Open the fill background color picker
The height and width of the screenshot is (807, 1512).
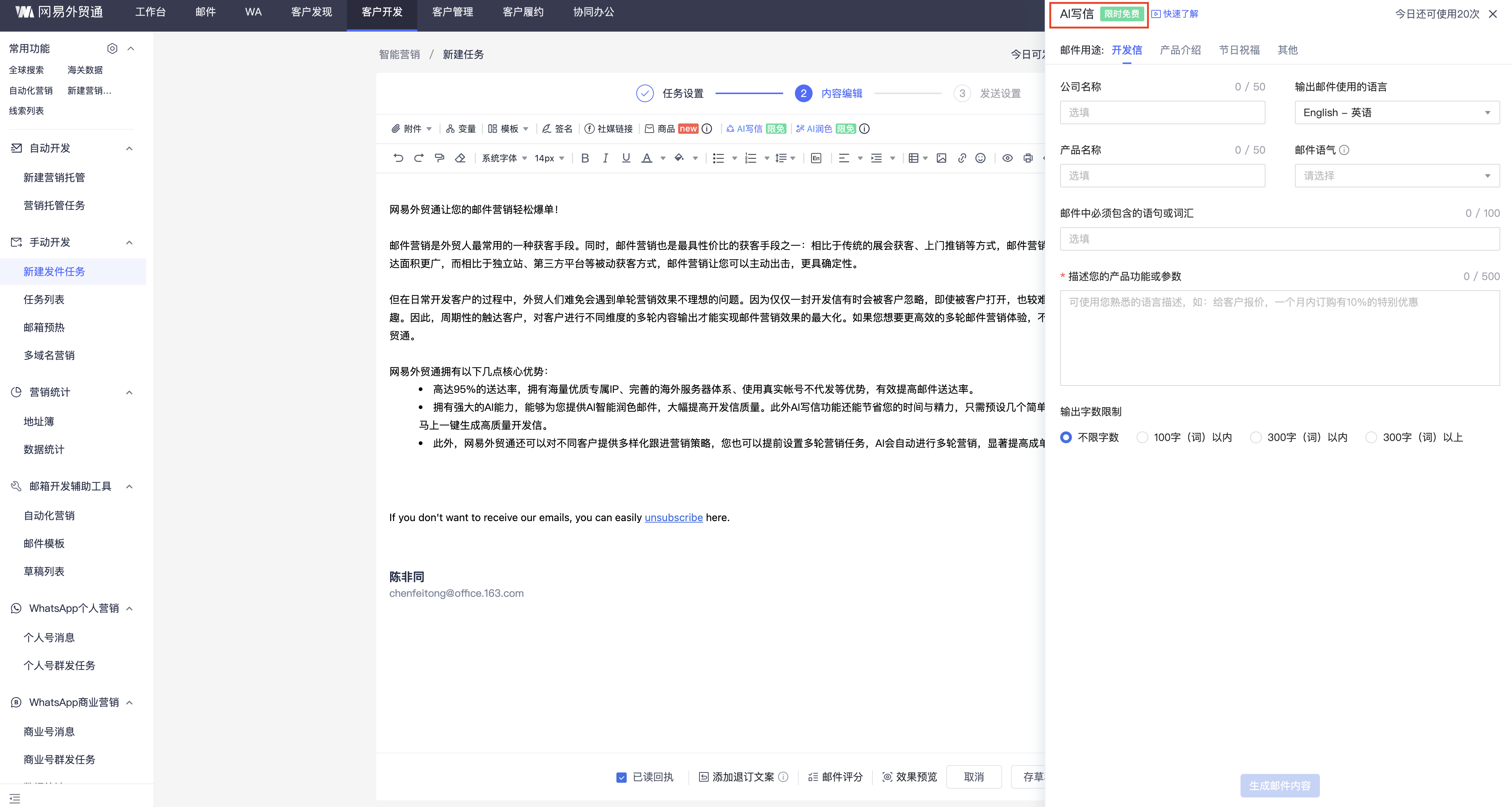pyautogui.click(x=679, y=158)
